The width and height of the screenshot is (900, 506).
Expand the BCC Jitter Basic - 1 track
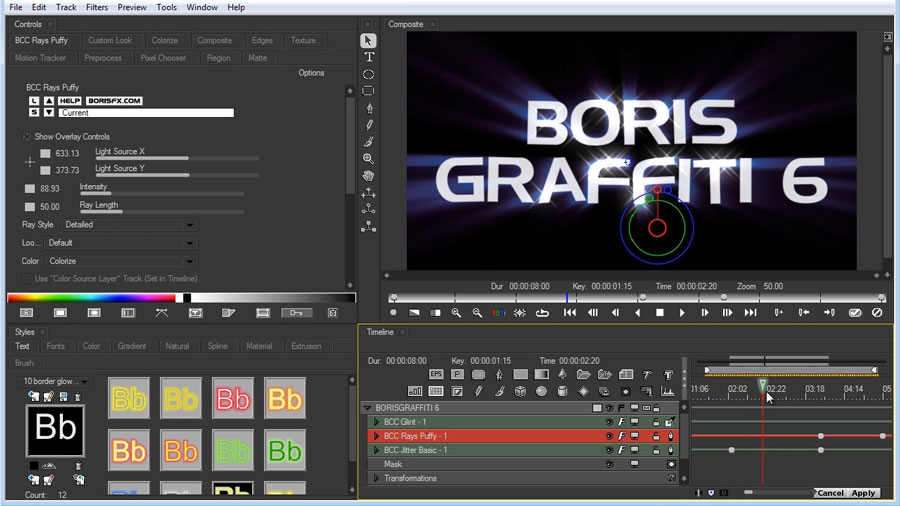tap(377, 450)
